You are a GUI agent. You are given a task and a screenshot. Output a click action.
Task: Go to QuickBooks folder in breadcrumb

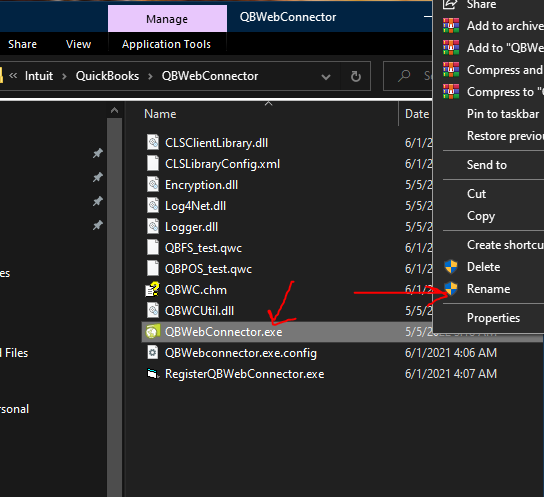[x=107, y=76]
